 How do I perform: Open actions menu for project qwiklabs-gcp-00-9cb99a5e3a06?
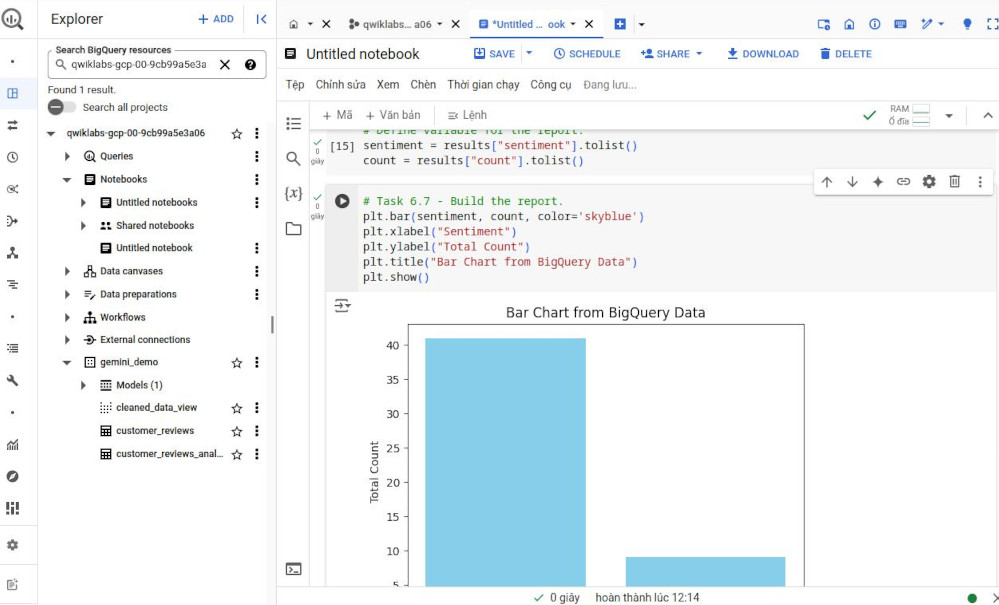click(x=257, y=133)
